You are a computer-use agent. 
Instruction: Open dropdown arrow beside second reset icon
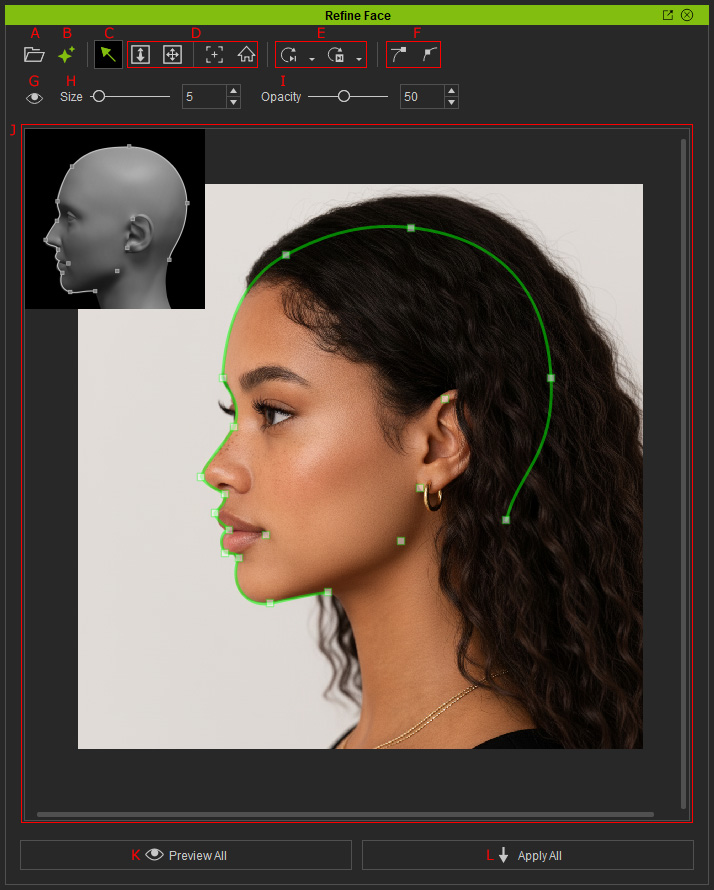[x=359, y=59]
